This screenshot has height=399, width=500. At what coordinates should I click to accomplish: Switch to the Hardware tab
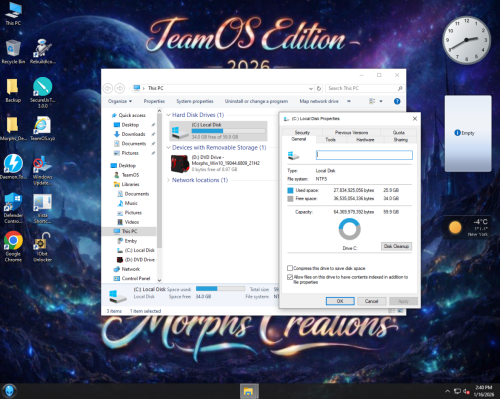point(365,140)
